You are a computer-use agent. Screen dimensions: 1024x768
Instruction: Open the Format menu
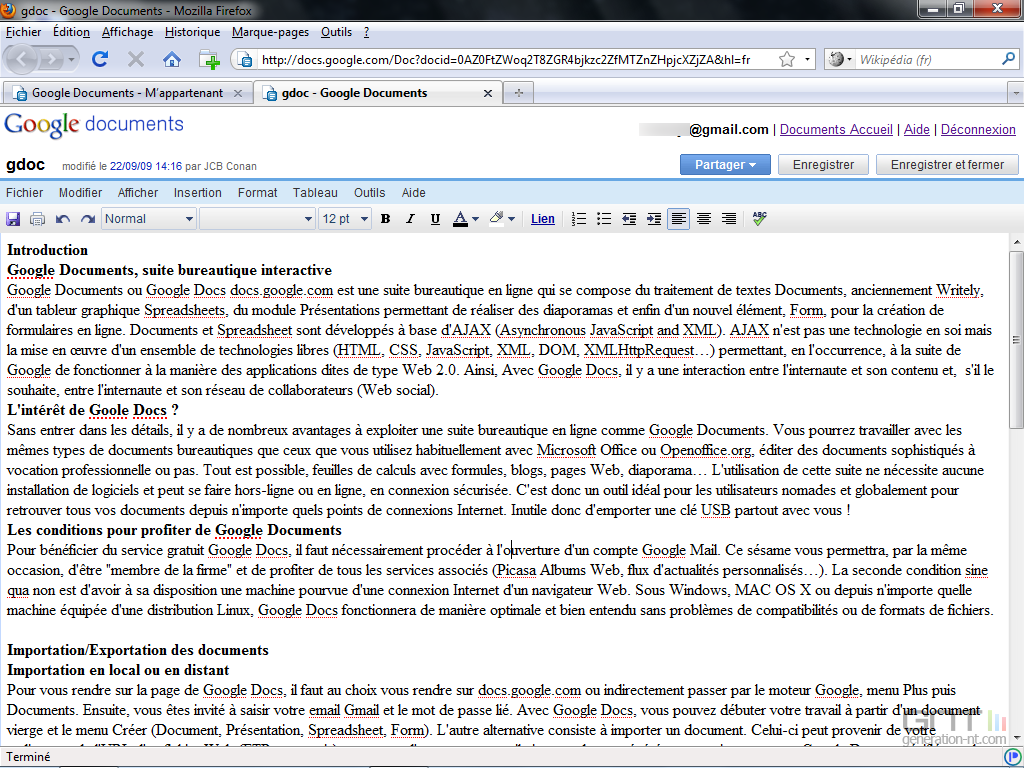(x=257, y=193)
